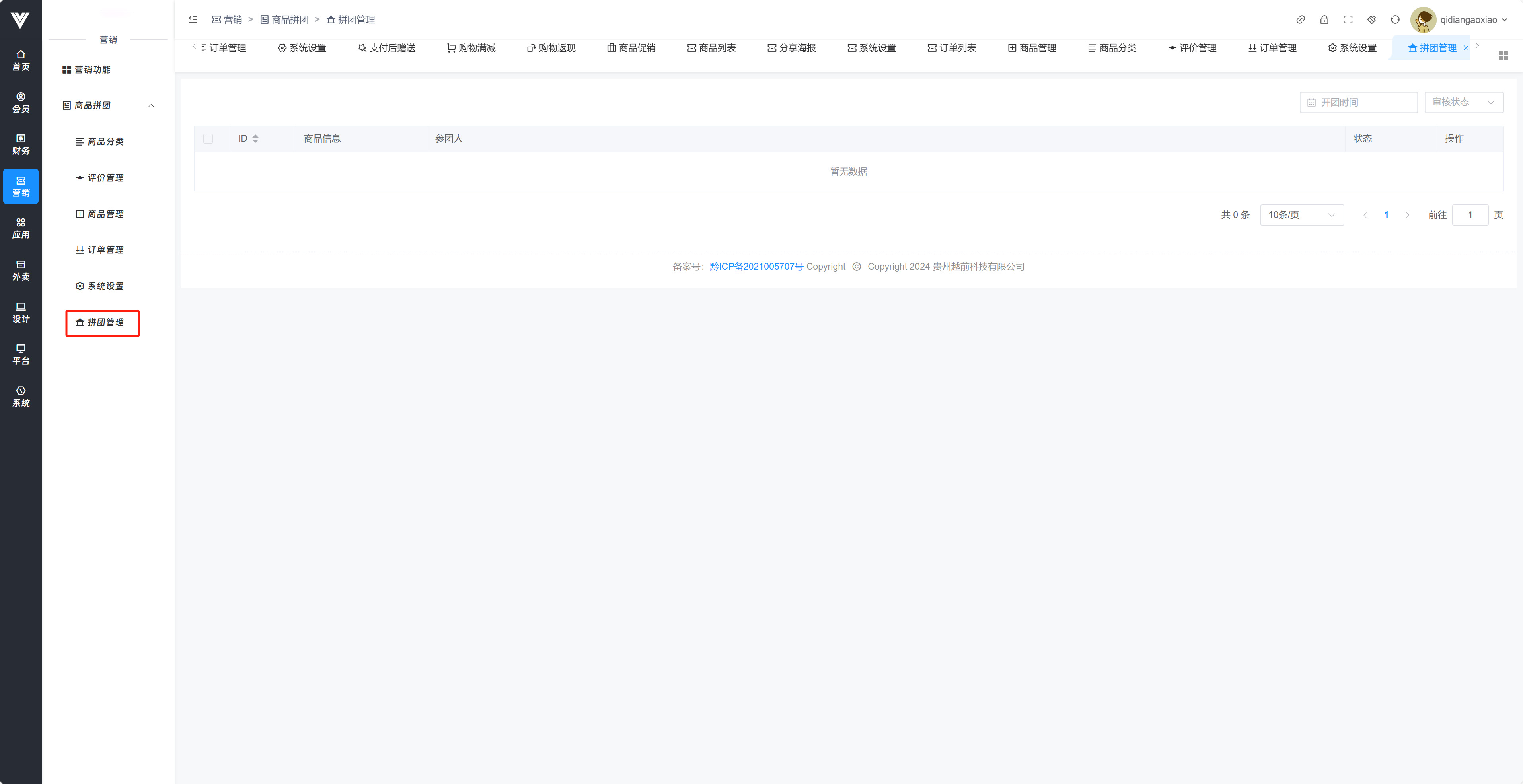Viewport: 1523px width, 784px height.
Task: Open the 外卖 takeout sidebar section
Action: [21, 270]
